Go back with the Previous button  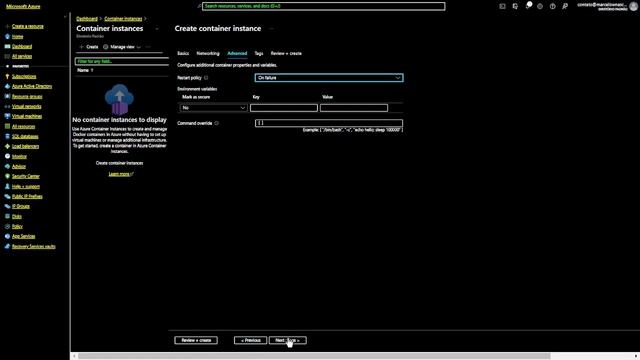[250, 340]
